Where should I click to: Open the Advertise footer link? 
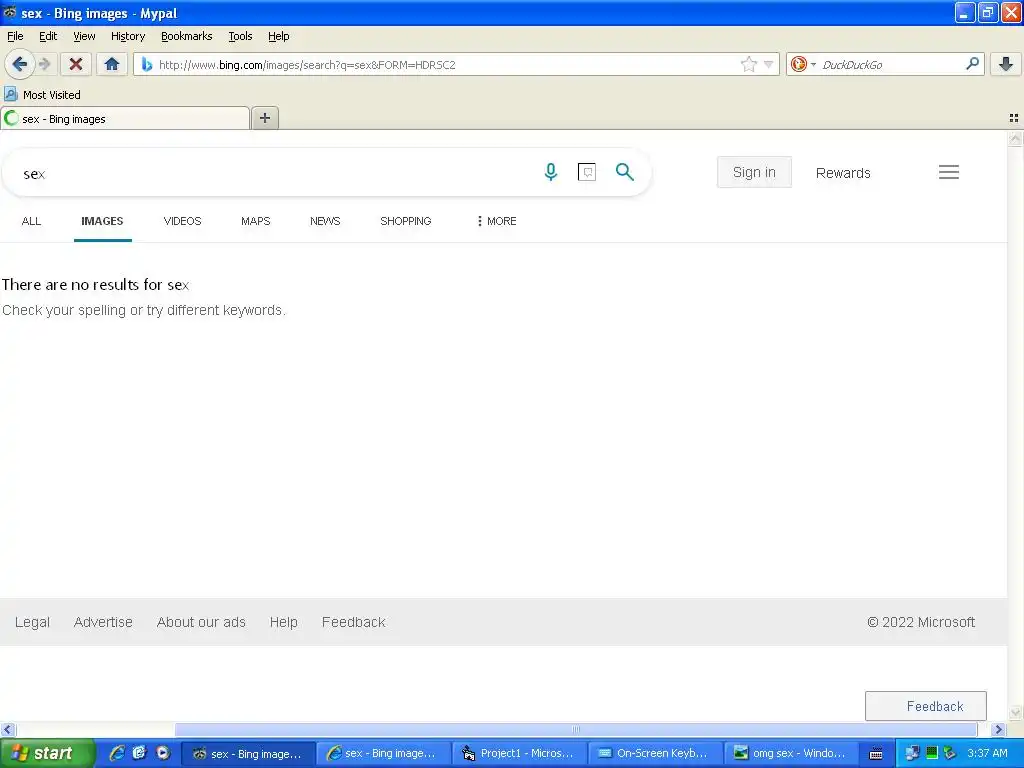(x=103, y=622)
